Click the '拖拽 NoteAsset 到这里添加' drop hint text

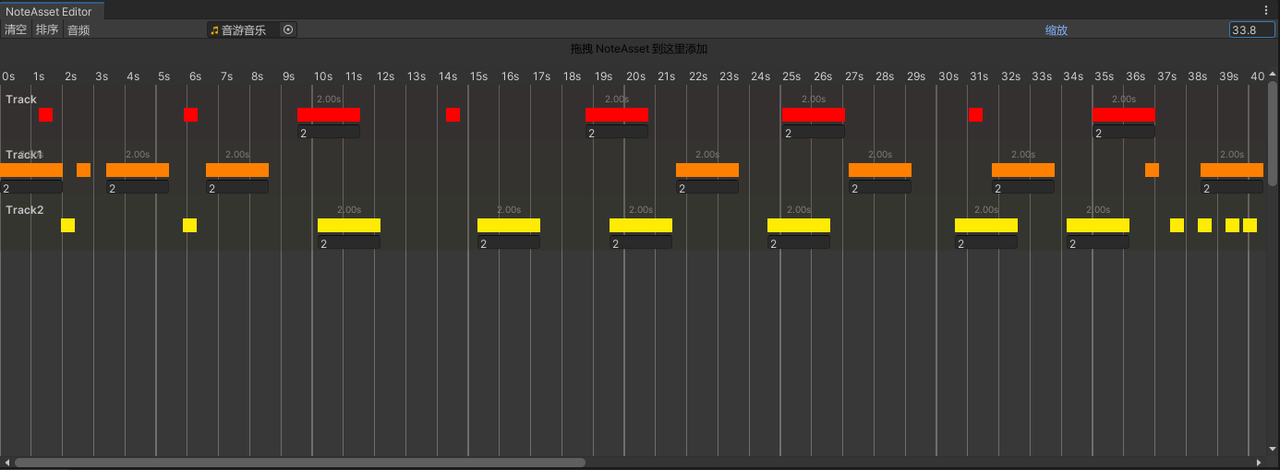point(640,48)
